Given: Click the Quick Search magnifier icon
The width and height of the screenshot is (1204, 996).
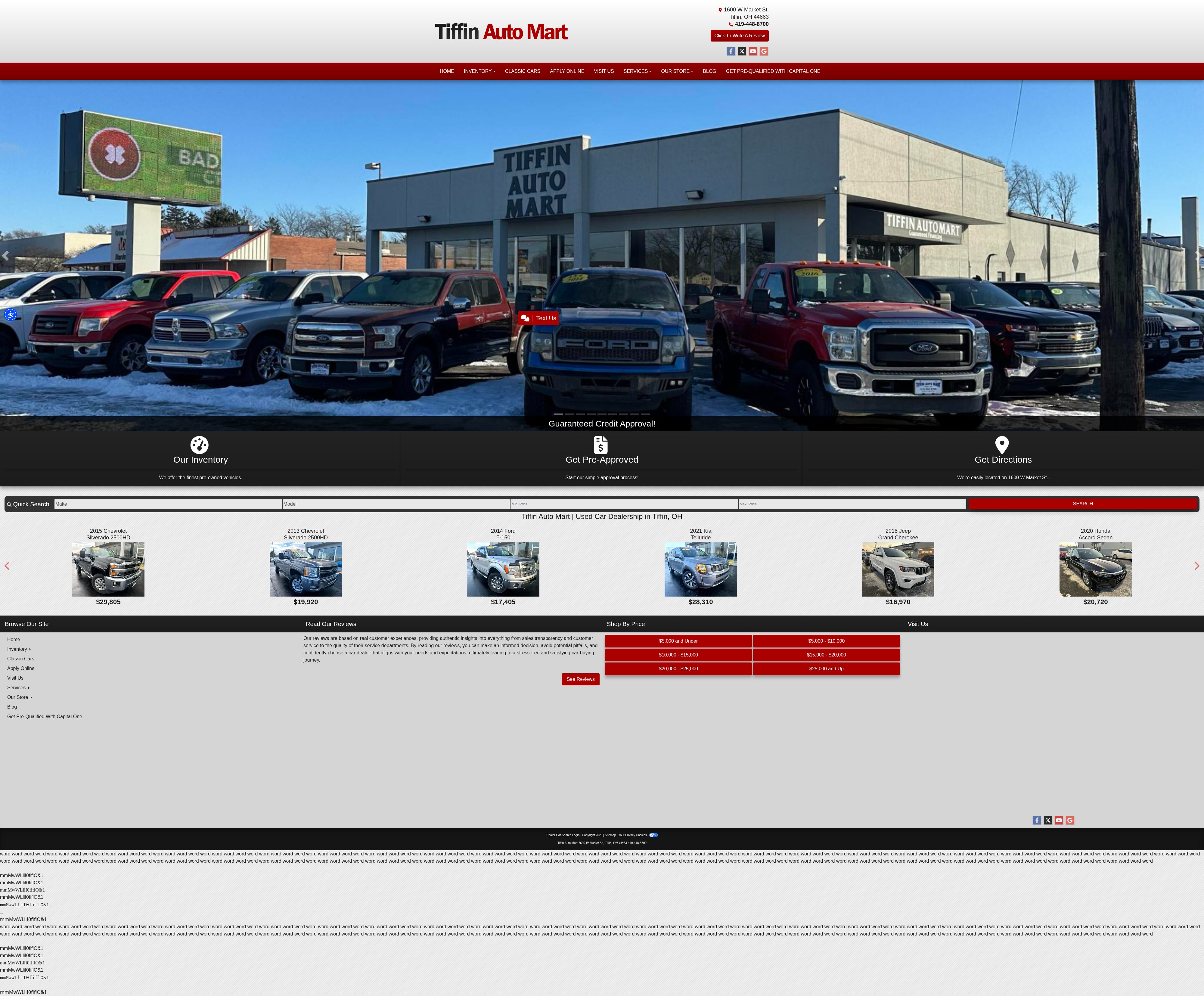Looking at the screenshot, I should 9,504.
